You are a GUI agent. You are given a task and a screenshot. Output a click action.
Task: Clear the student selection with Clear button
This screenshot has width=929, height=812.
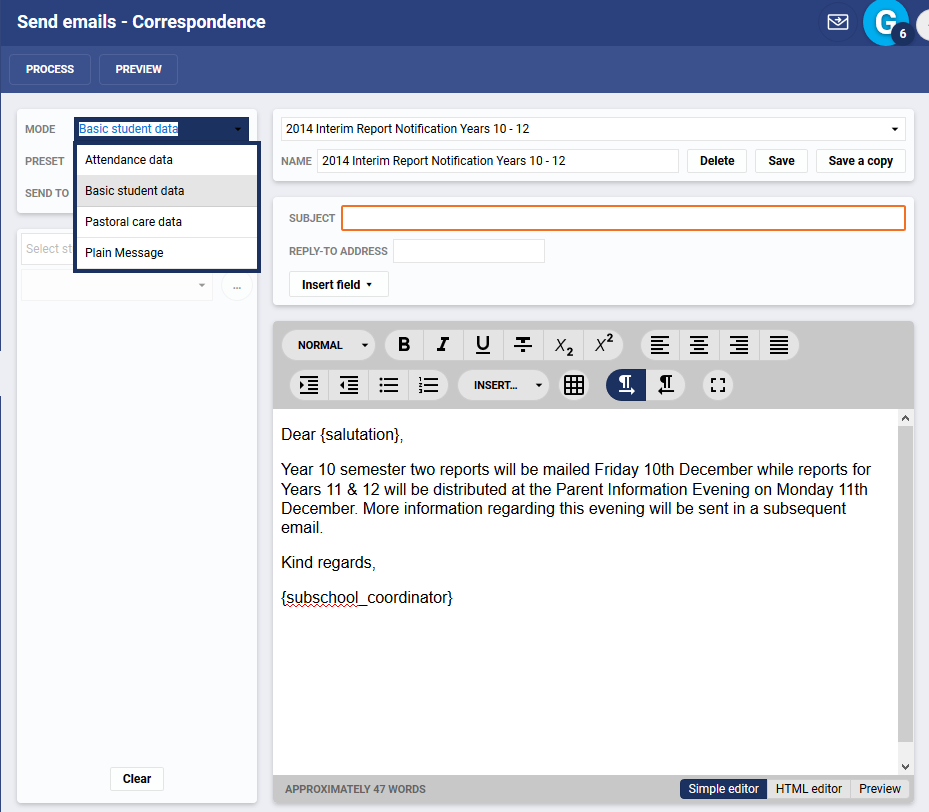coord(136,779)
